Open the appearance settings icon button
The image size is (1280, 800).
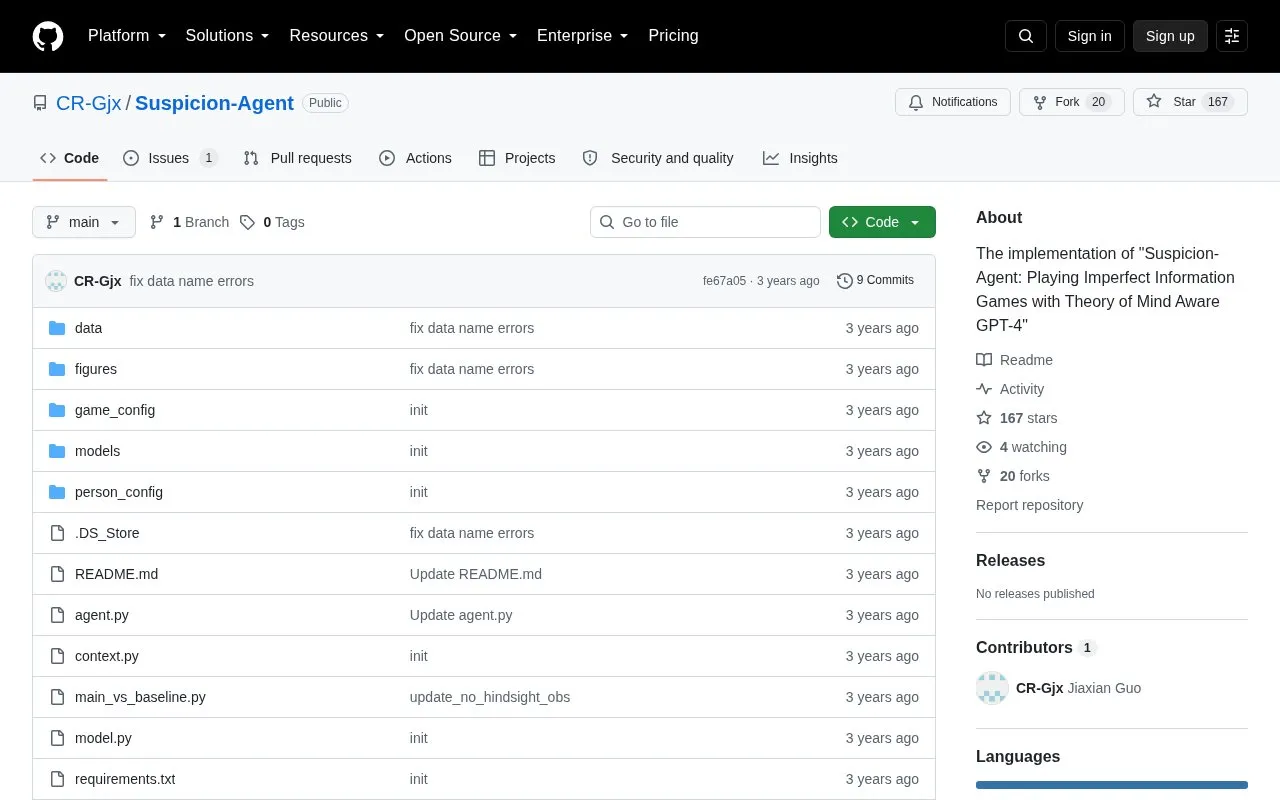pyautogui.click(x=1232, y=36)
